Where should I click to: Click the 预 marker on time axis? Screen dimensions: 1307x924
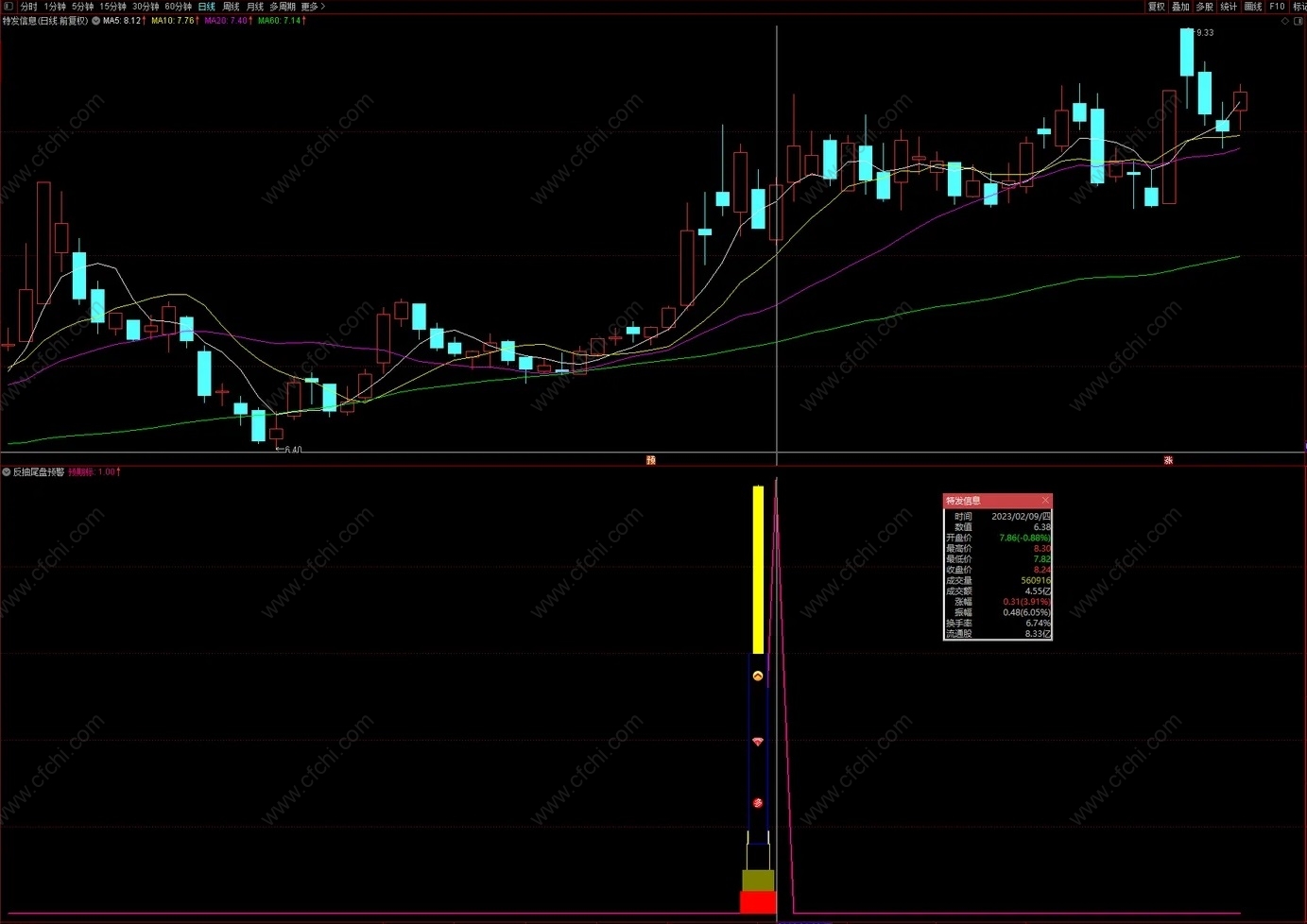pos(650,460)
